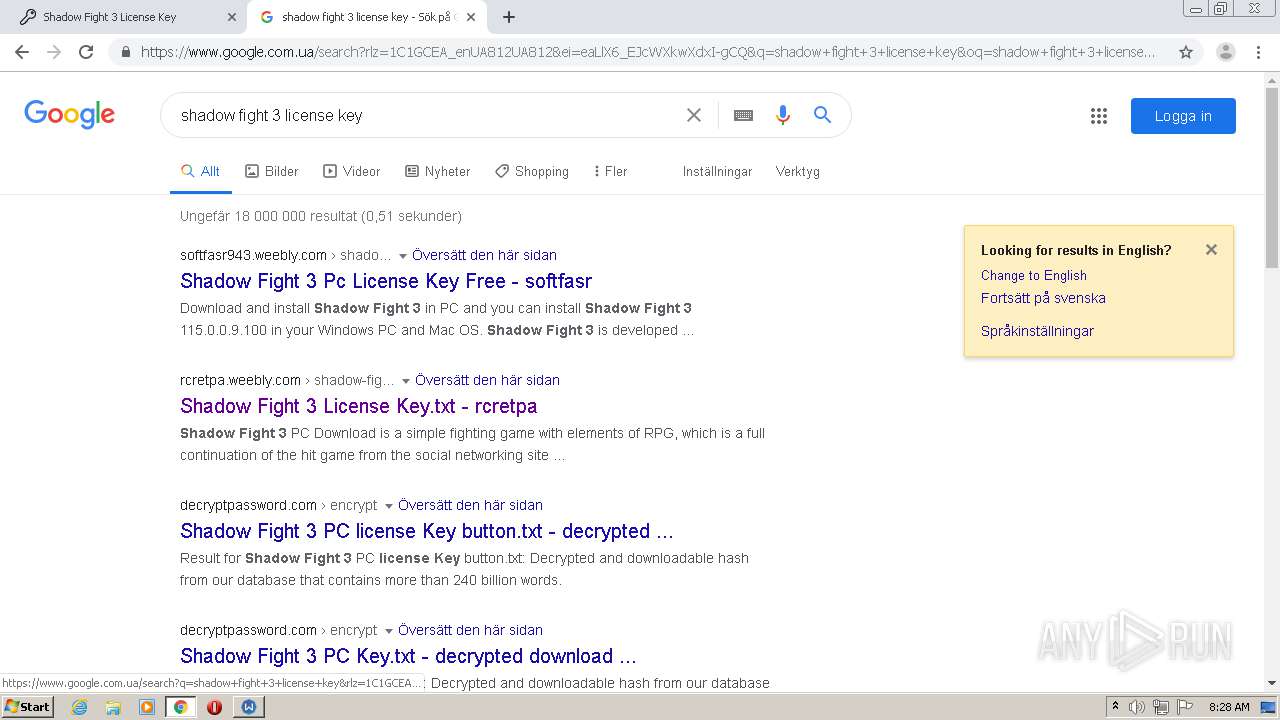Open File Explorer from taskbar
This screenshot has height=720, width=1280.
113,707
